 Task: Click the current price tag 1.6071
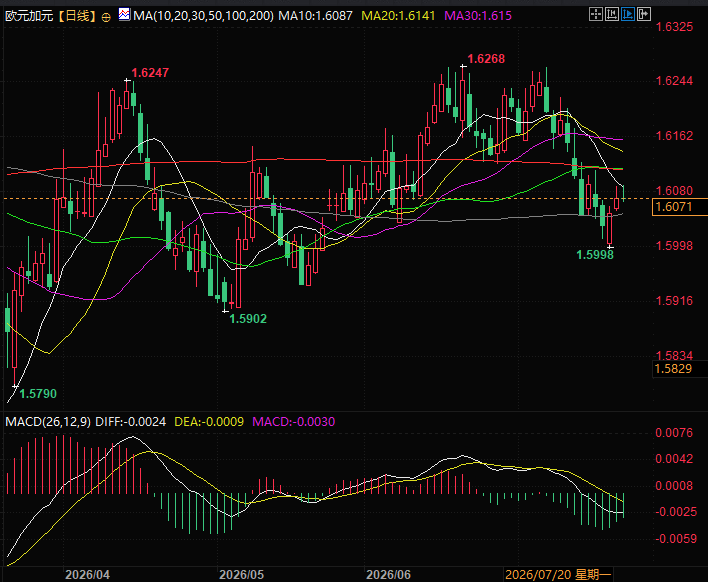(680, 207)
